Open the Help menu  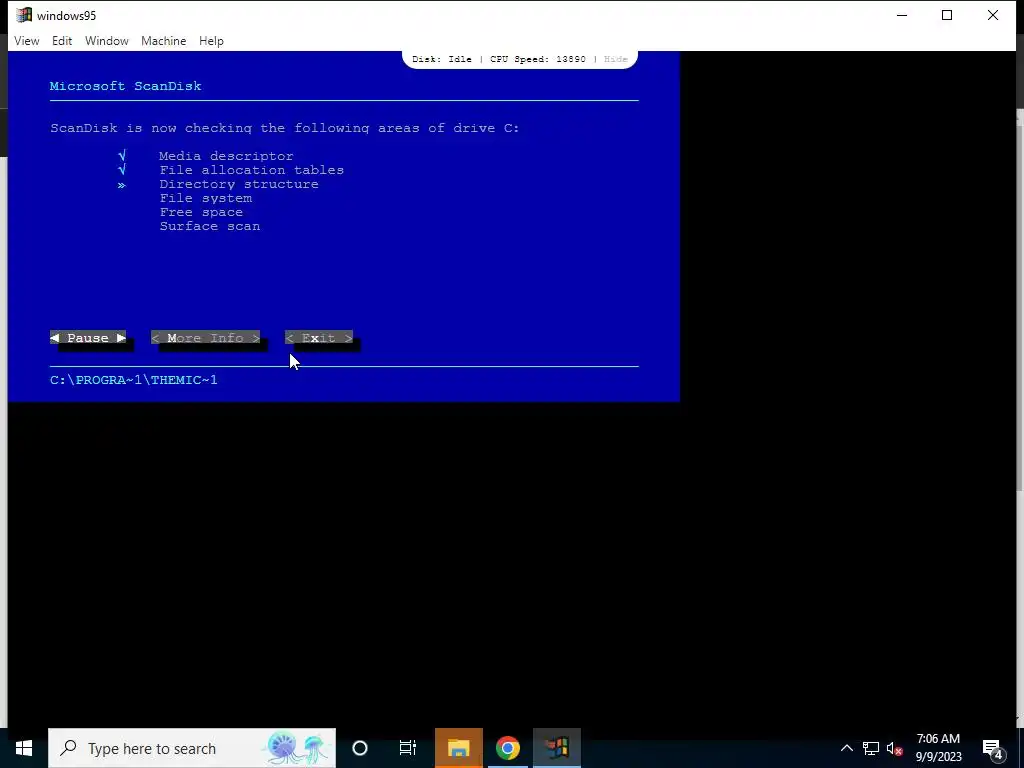coord(211,40)
